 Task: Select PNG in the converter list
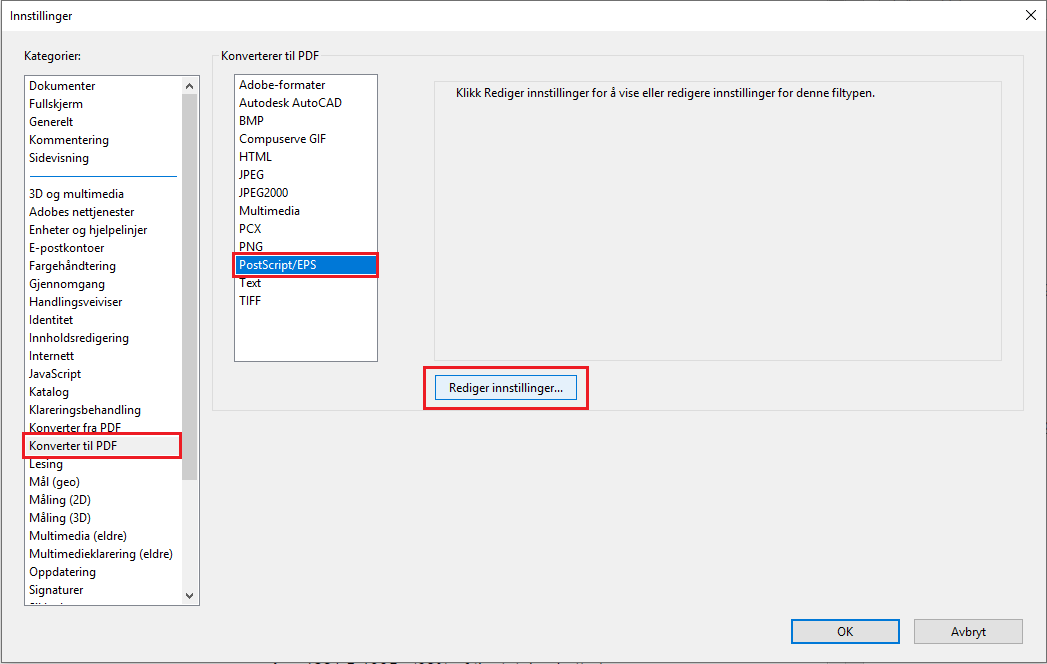(x=250, y=246)
